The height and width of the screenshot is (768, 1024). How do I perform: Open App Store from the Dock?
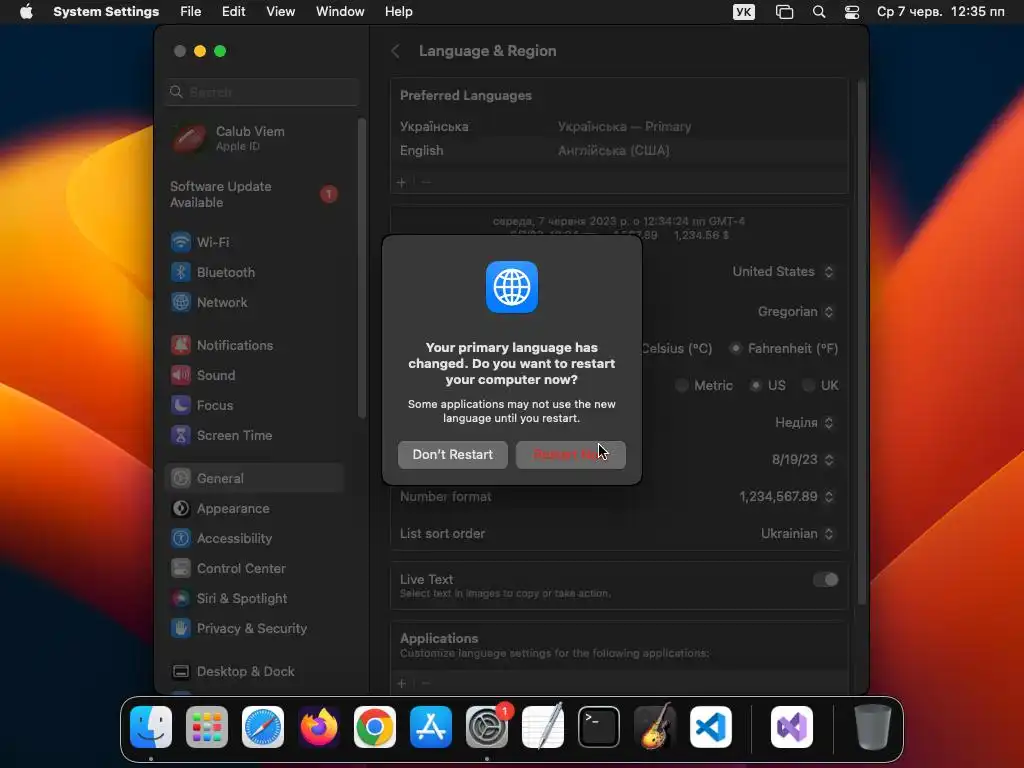(x=431, y=727)
